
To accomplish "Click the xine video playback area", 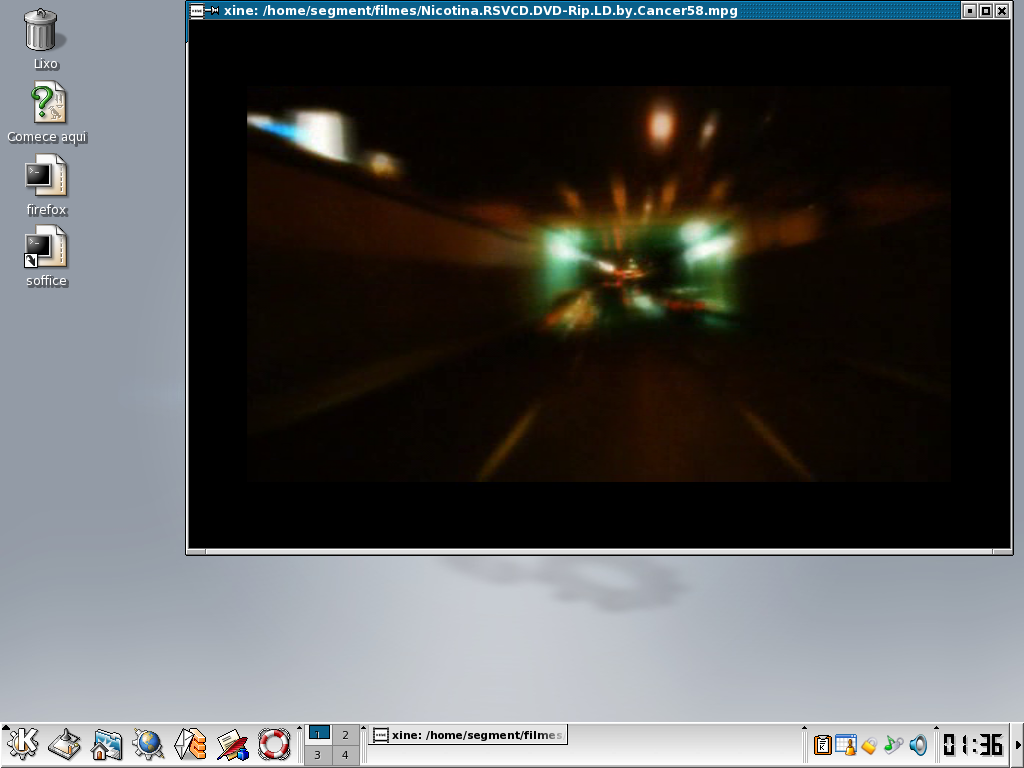I will (598, 284).
